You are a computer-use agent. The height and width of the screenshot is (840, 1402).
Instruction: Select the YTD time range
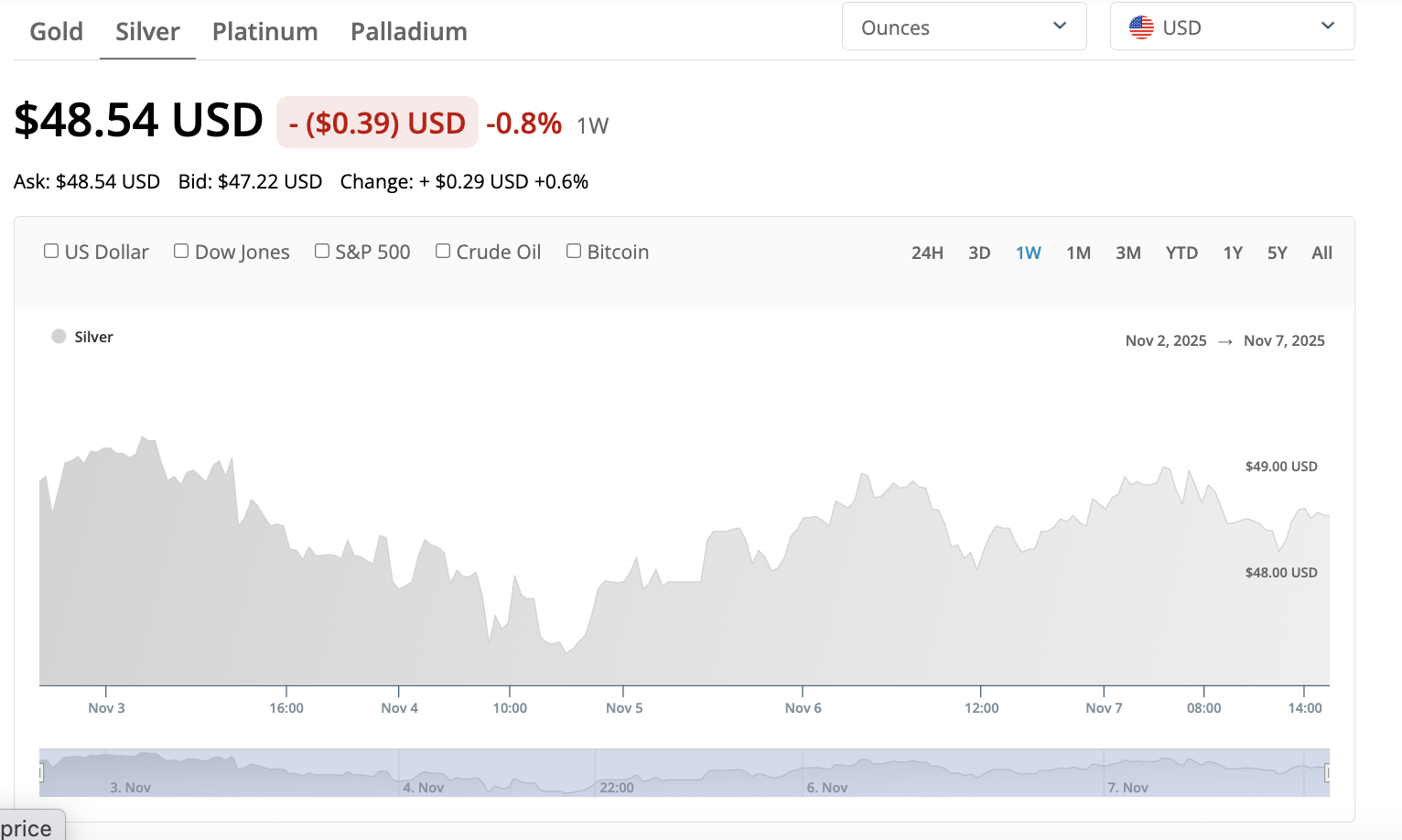click(1181, 253)
